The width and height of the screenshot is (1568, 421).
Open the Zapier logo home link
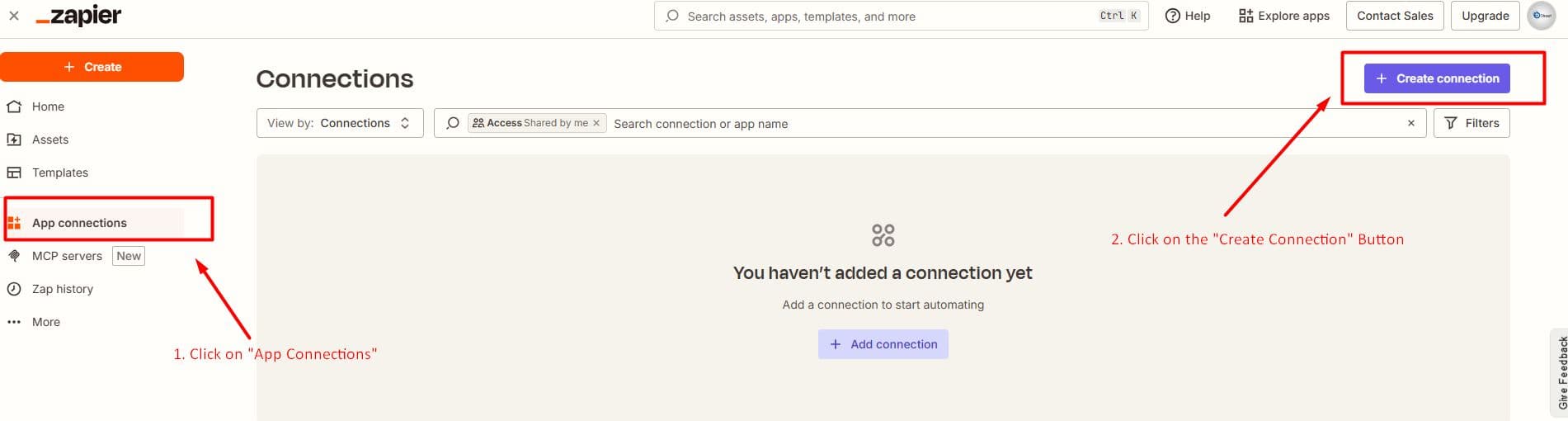click(78, 16)
